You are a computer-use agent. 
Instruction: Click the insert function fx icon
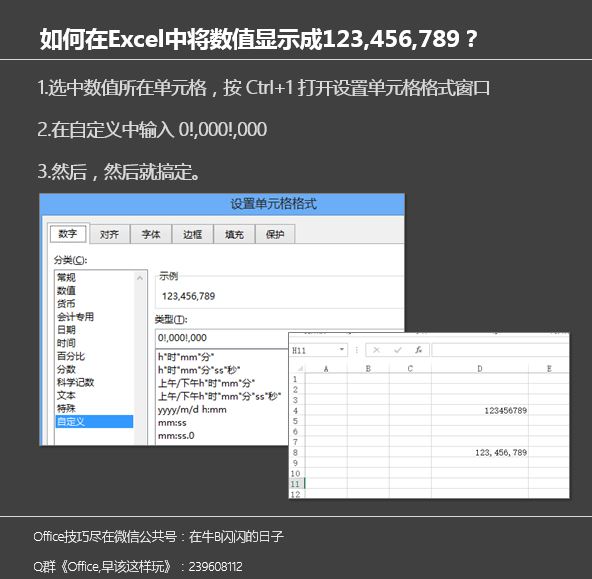tap(418, 350)
